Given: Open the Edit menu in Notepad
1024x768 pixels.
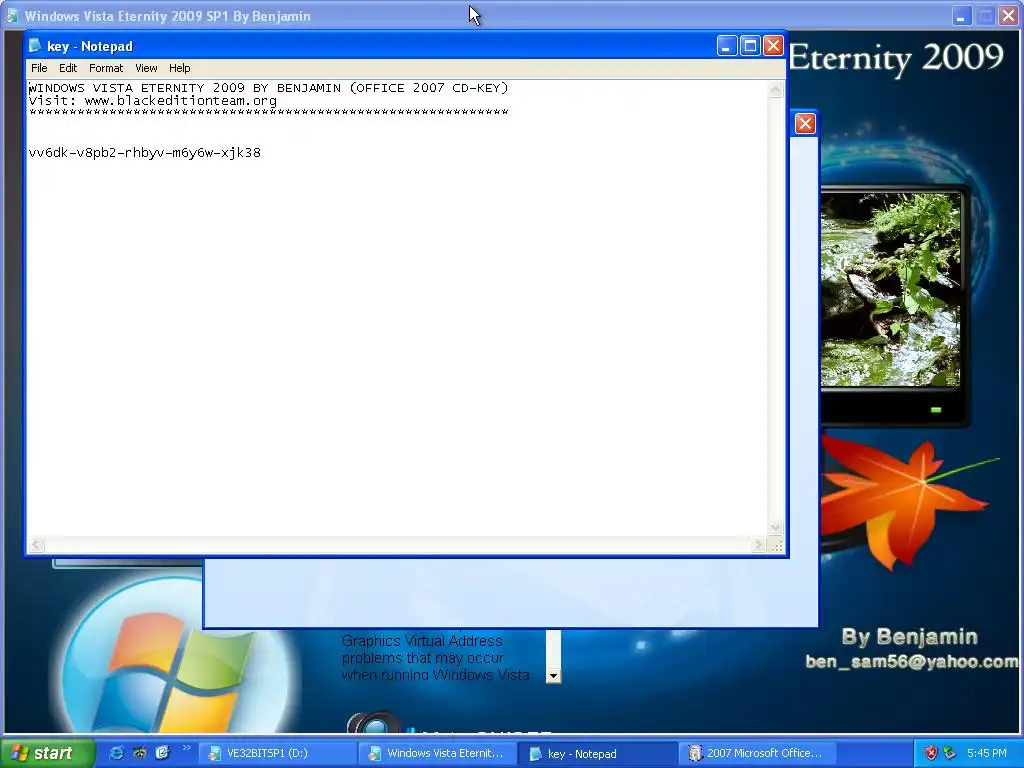Looking at the screenshot, I should (68, 68).
